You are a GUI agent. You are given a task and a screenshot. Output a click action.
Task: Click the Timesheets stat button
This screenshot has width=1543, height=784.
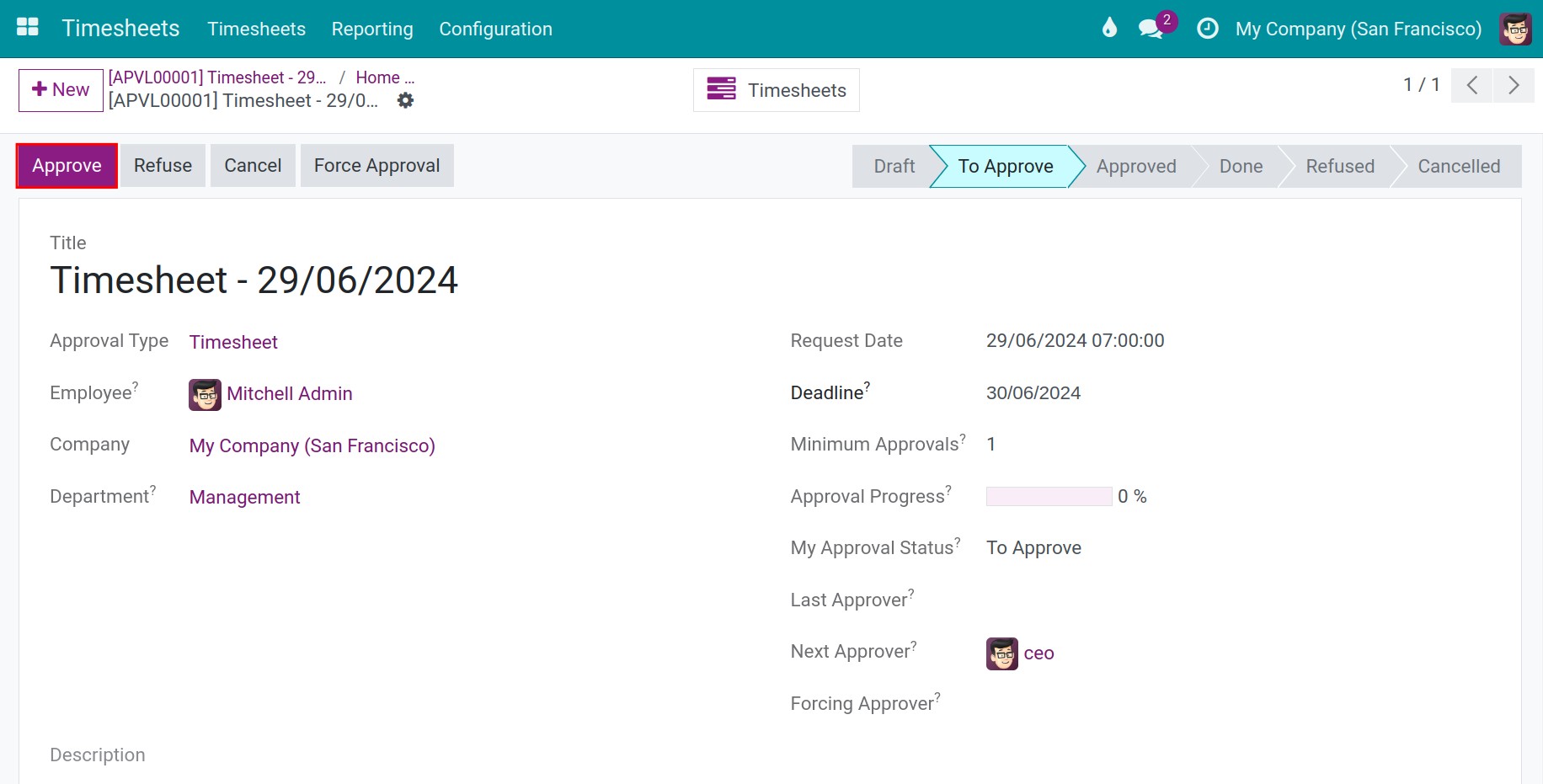[776, 90]
